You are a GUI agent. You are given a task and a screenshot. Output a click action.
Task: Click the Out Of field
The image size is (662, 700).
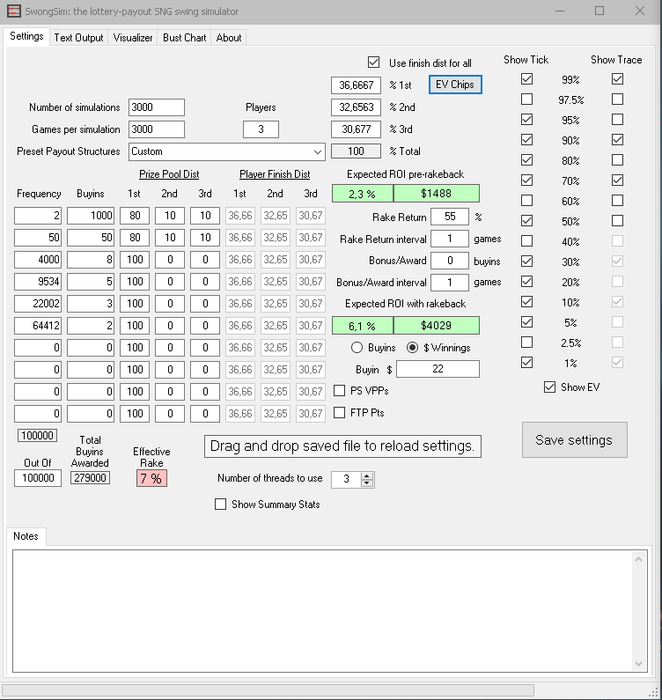pos(38,478)
